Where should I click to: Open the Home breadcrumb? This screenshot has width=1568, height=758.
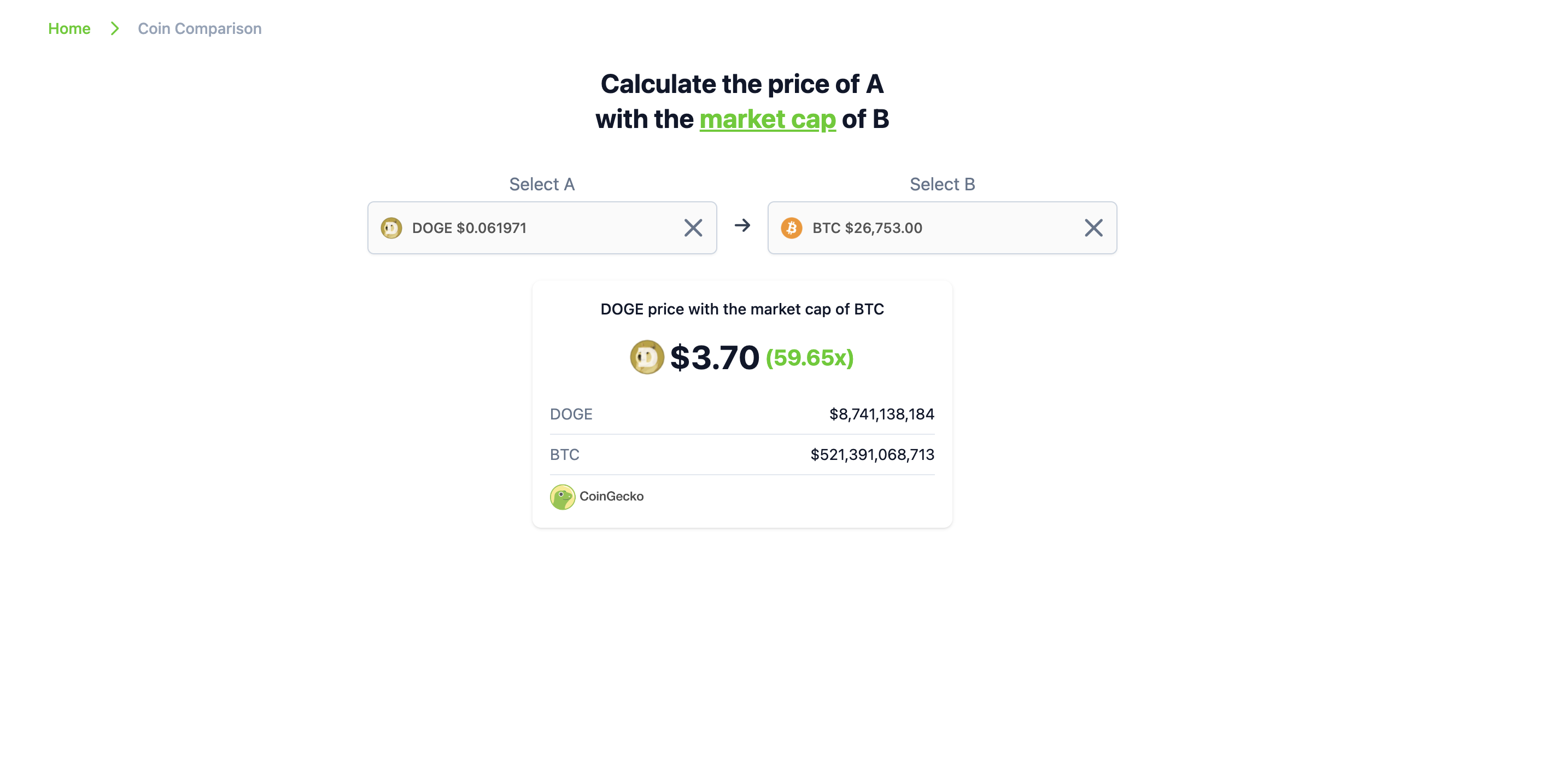[69, 28]
